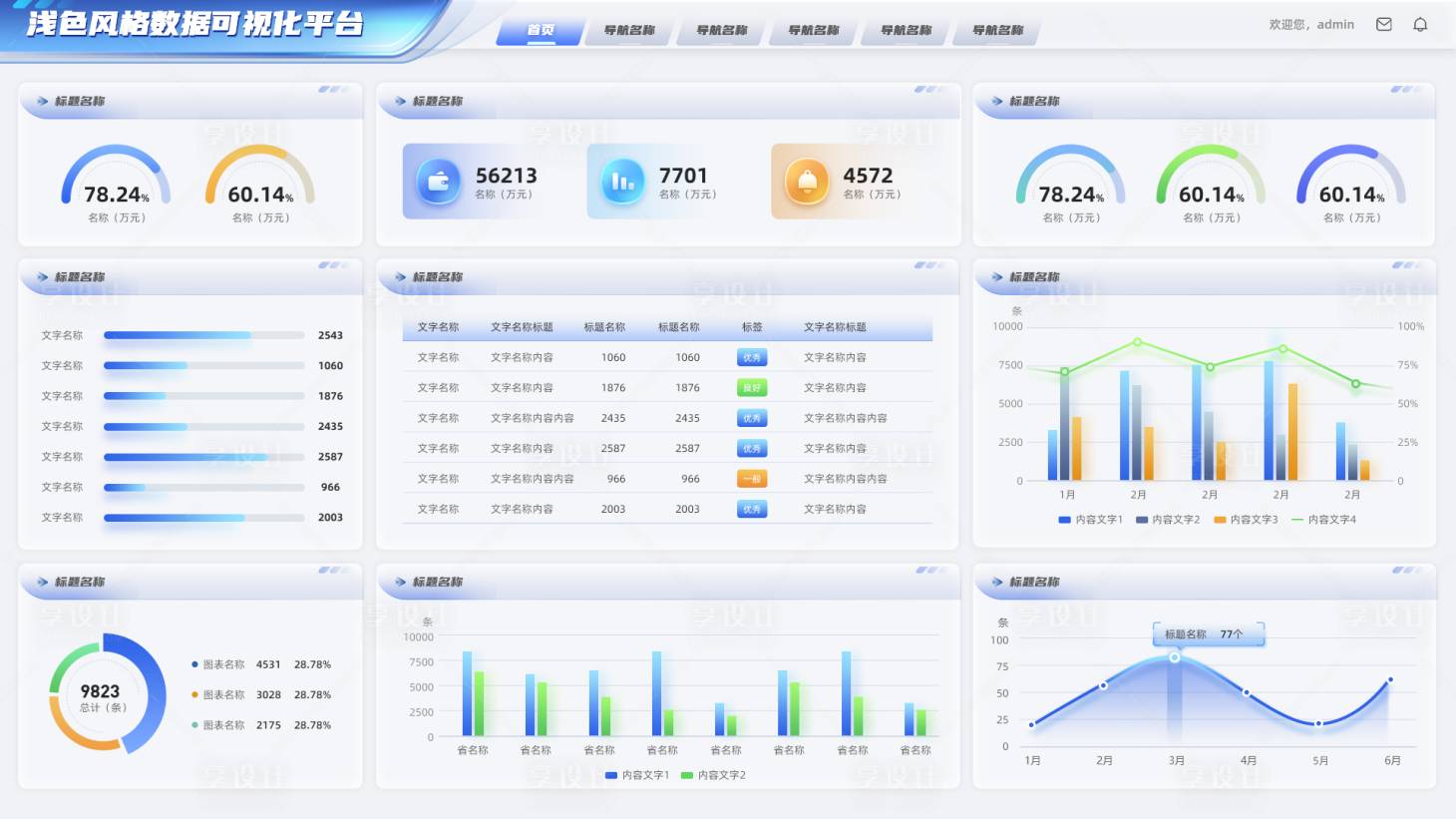Click the 75% label on the combo chart axis

[1407, 365]
